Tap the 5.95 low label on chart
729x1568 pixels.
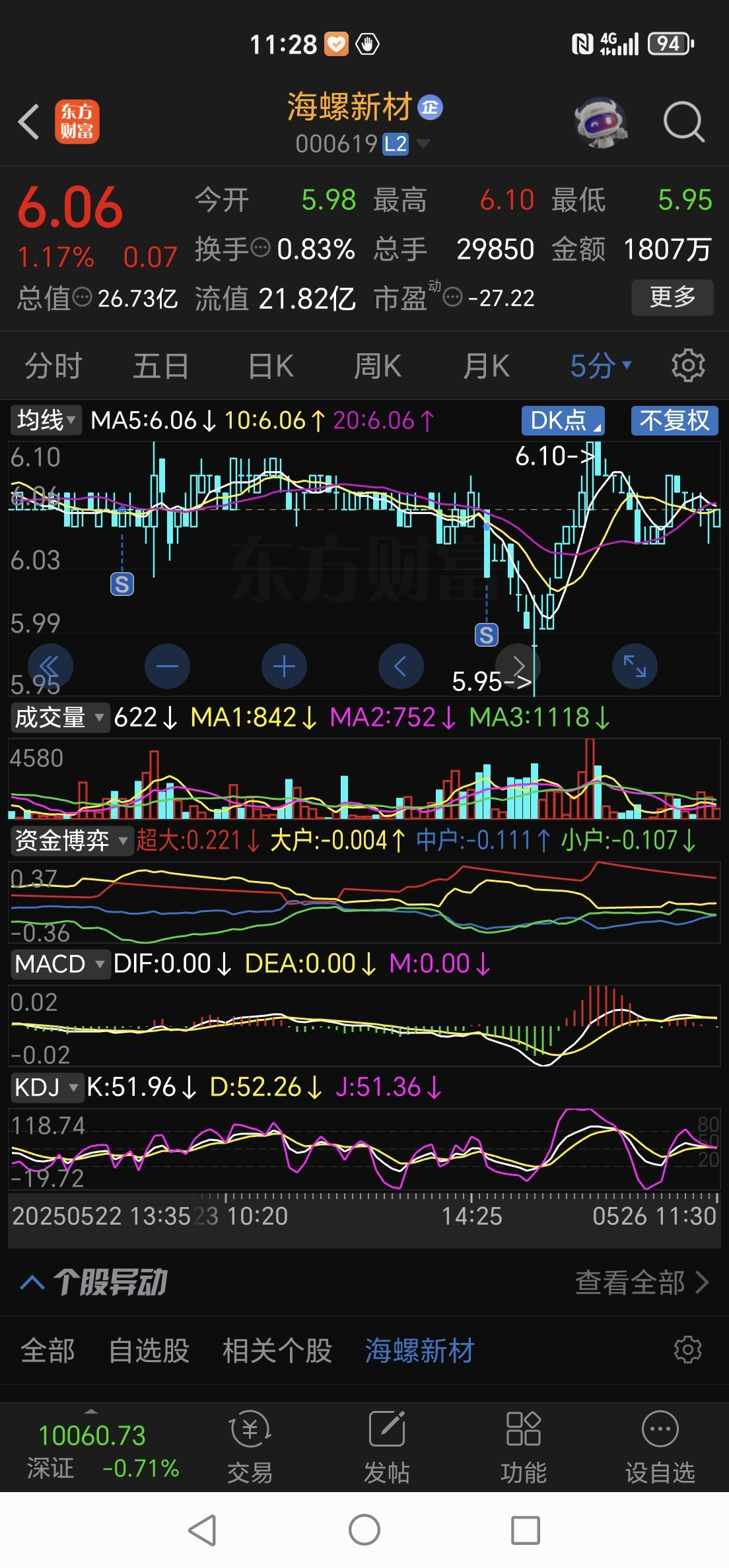click(x=492, y=682)
